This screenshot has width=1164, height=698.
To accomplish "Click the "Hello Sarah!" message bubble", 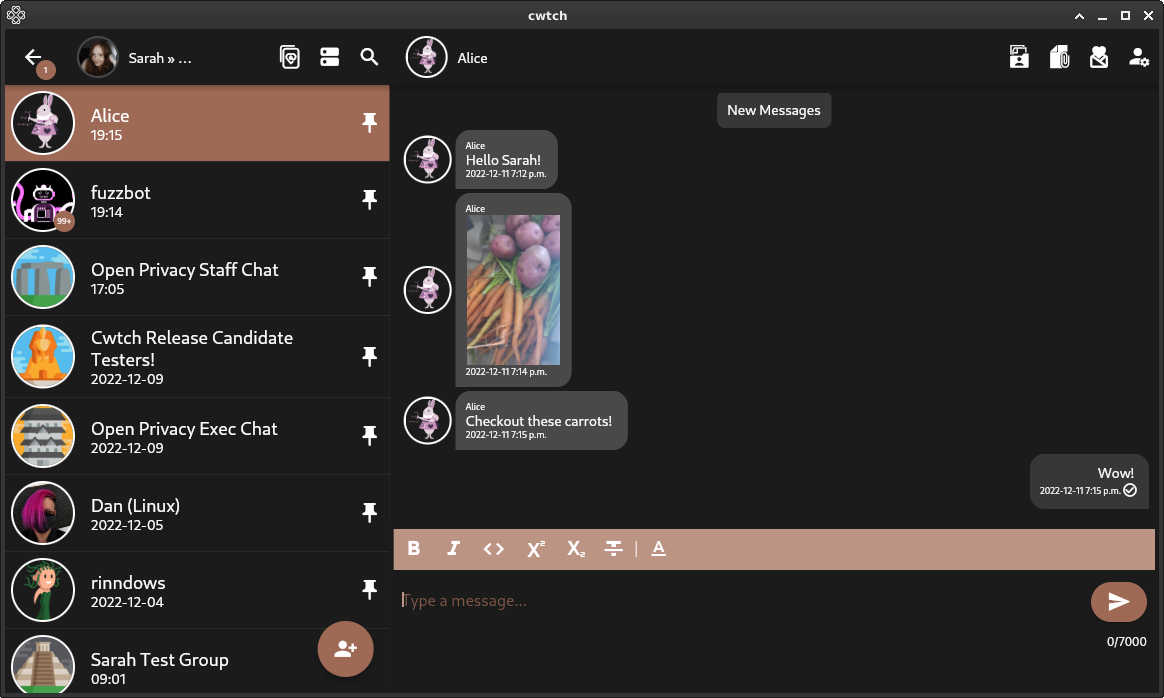I will [506, 160].
